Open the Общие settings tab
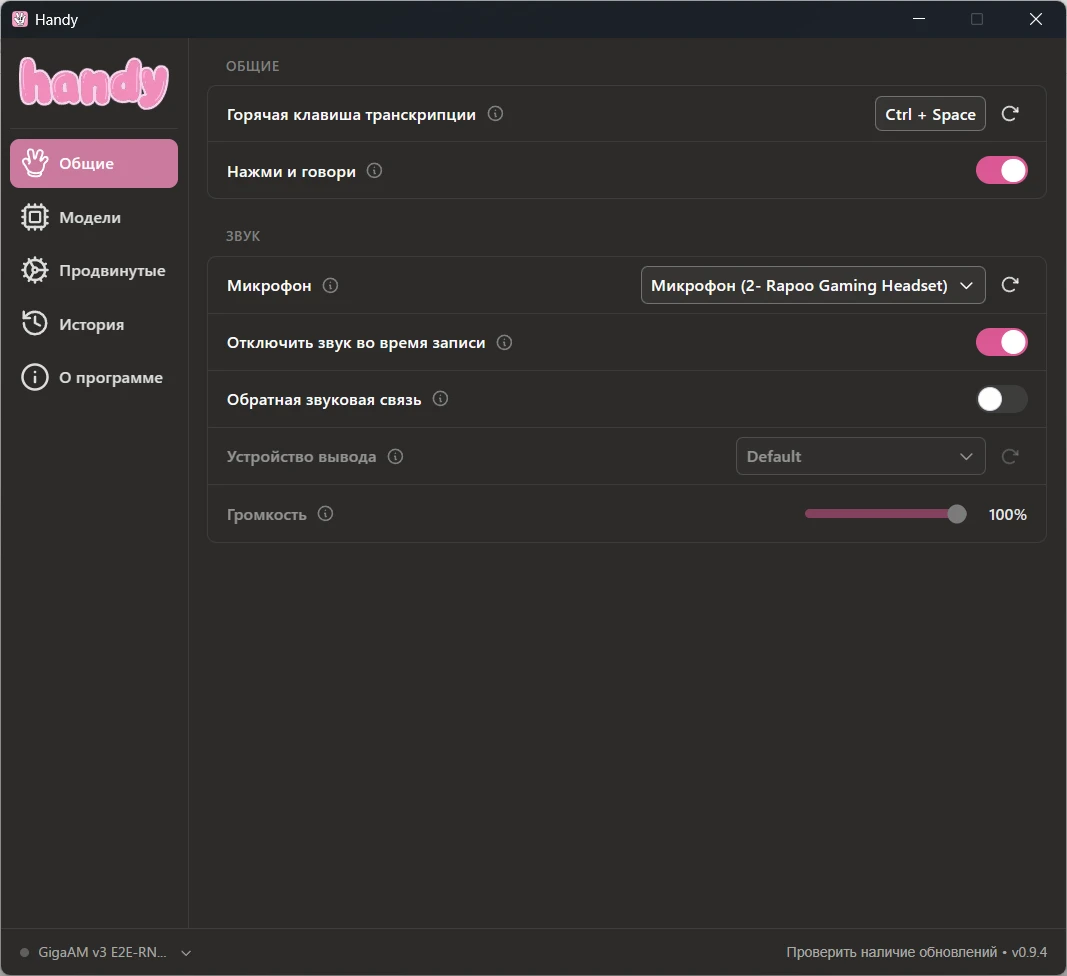The width and height of the screenshot is (1067, 976). 94,163
